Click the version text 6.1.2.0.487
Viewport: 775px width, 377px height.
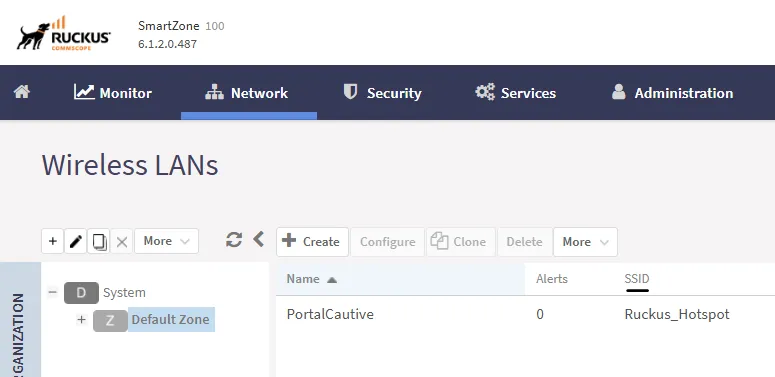168,43
